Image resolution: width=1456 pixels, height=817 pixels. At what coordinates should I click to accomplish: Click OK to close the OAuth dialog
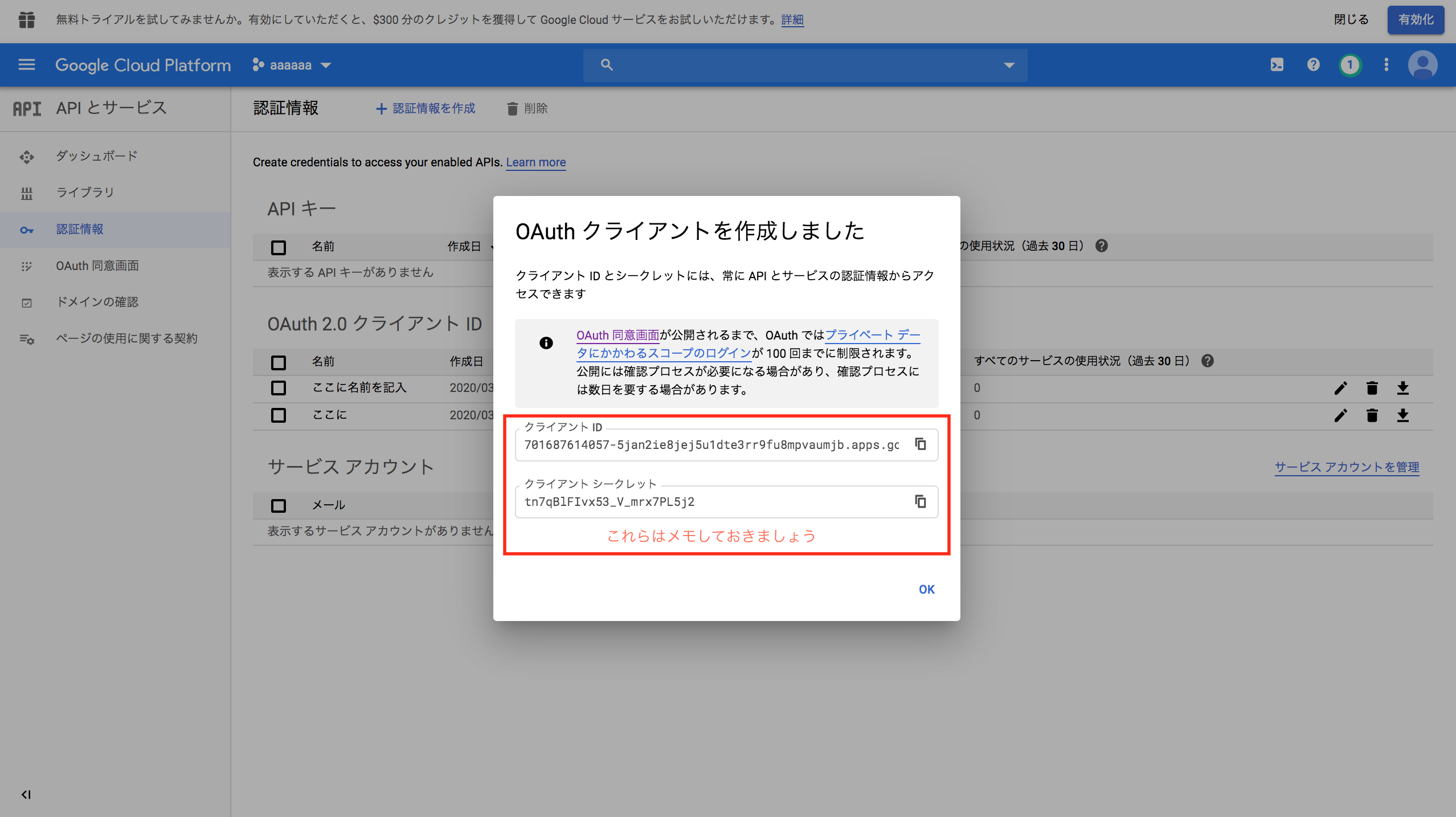pyautogui.click(x=927, y=589)
